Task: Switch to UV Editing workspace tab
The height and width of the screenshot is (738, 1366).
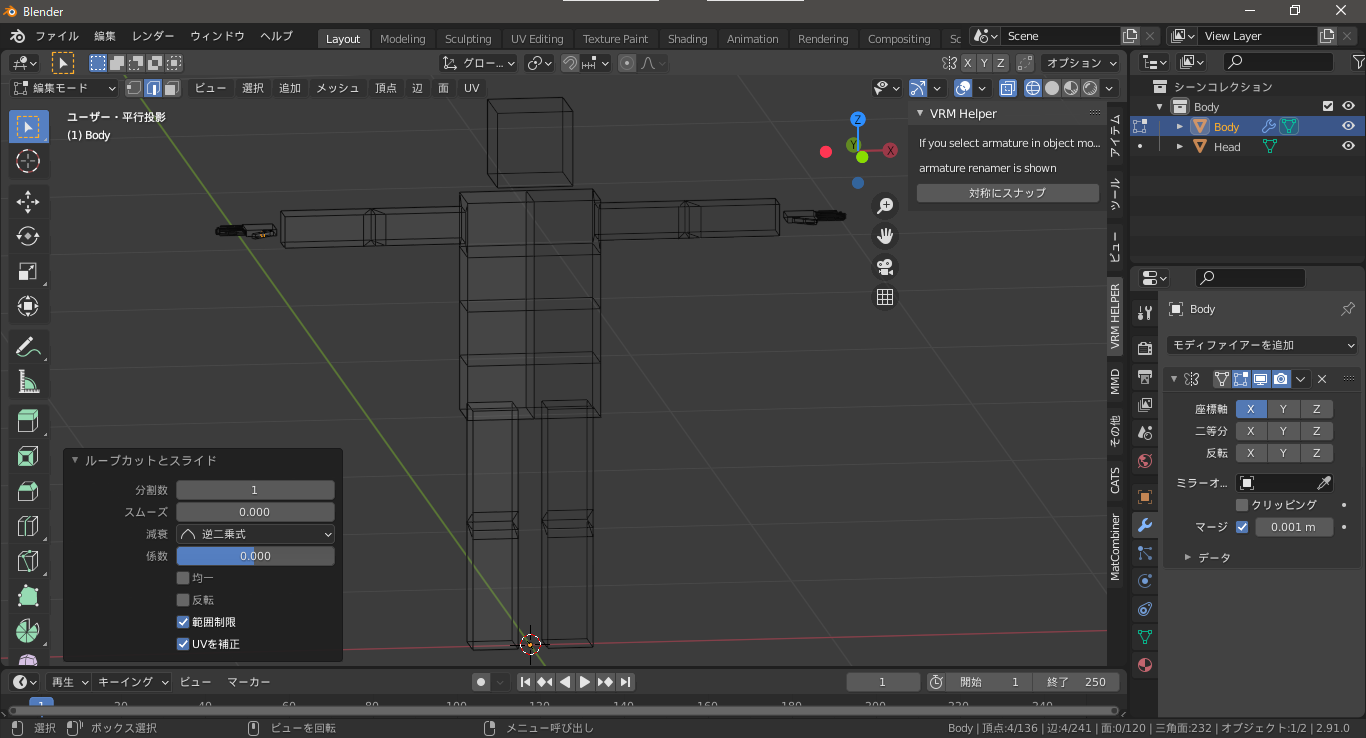Action: click(537, 39)
